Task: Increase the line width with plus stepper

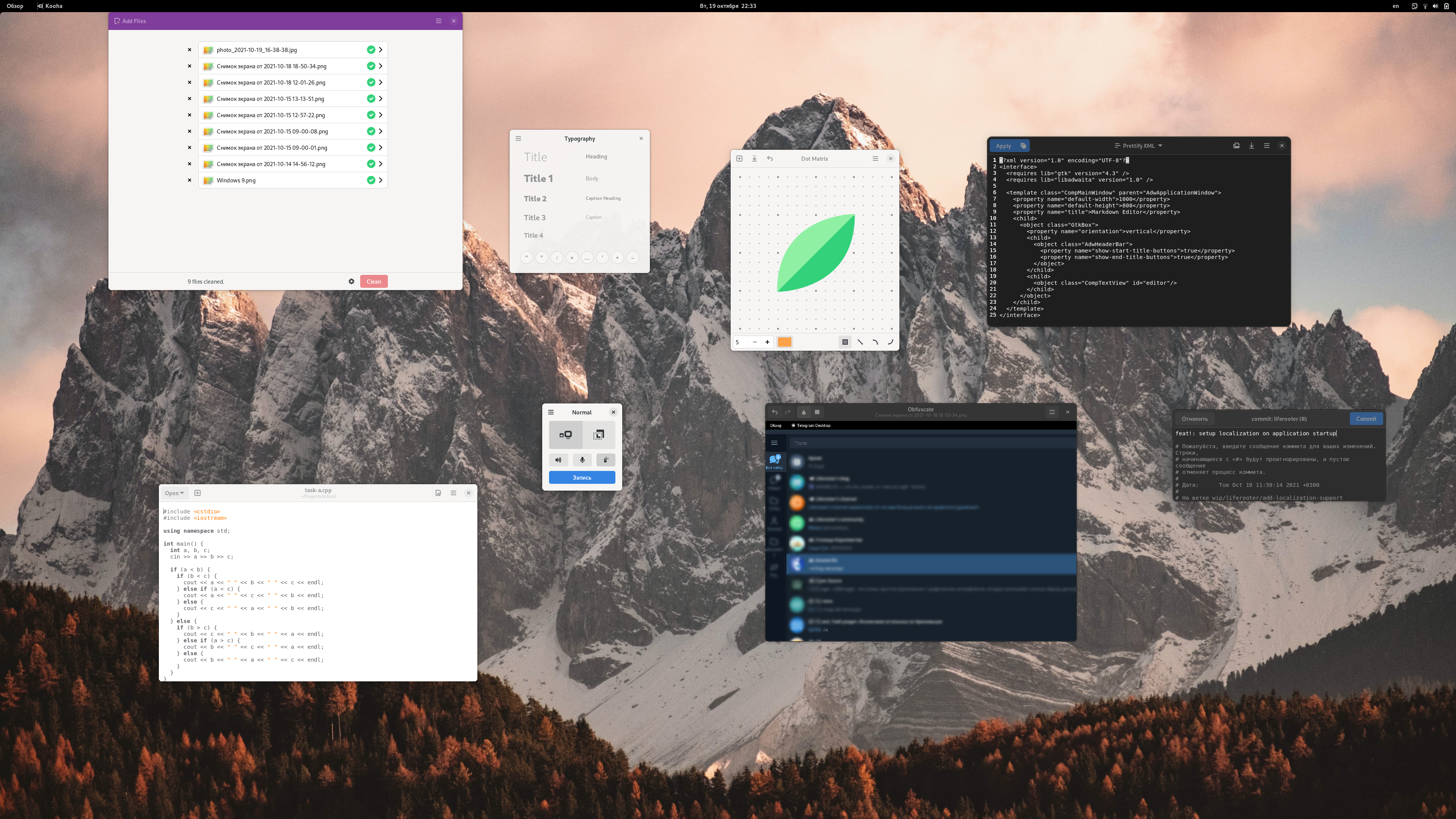Action: [x=767, y=342]
